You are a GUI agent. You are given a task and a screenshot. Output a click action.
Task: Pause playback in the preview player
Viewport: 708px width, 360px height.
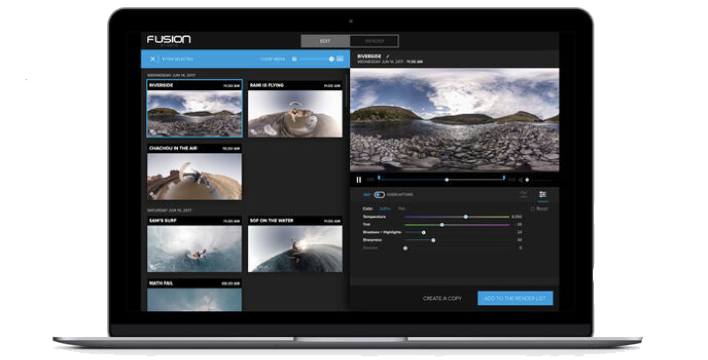click(x=359, y=180)
